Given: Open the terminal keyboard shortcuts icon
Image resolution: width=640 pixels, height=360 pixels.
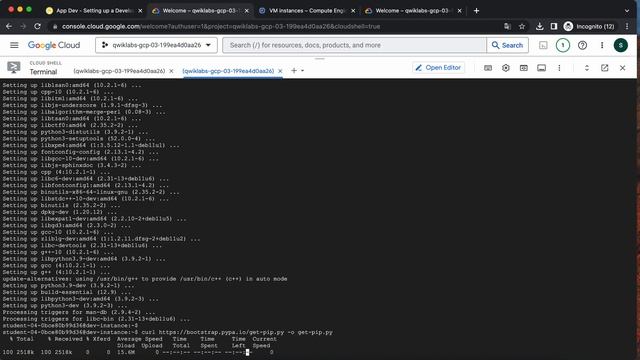Looking at the screenshot, I should tap(488, 68).
